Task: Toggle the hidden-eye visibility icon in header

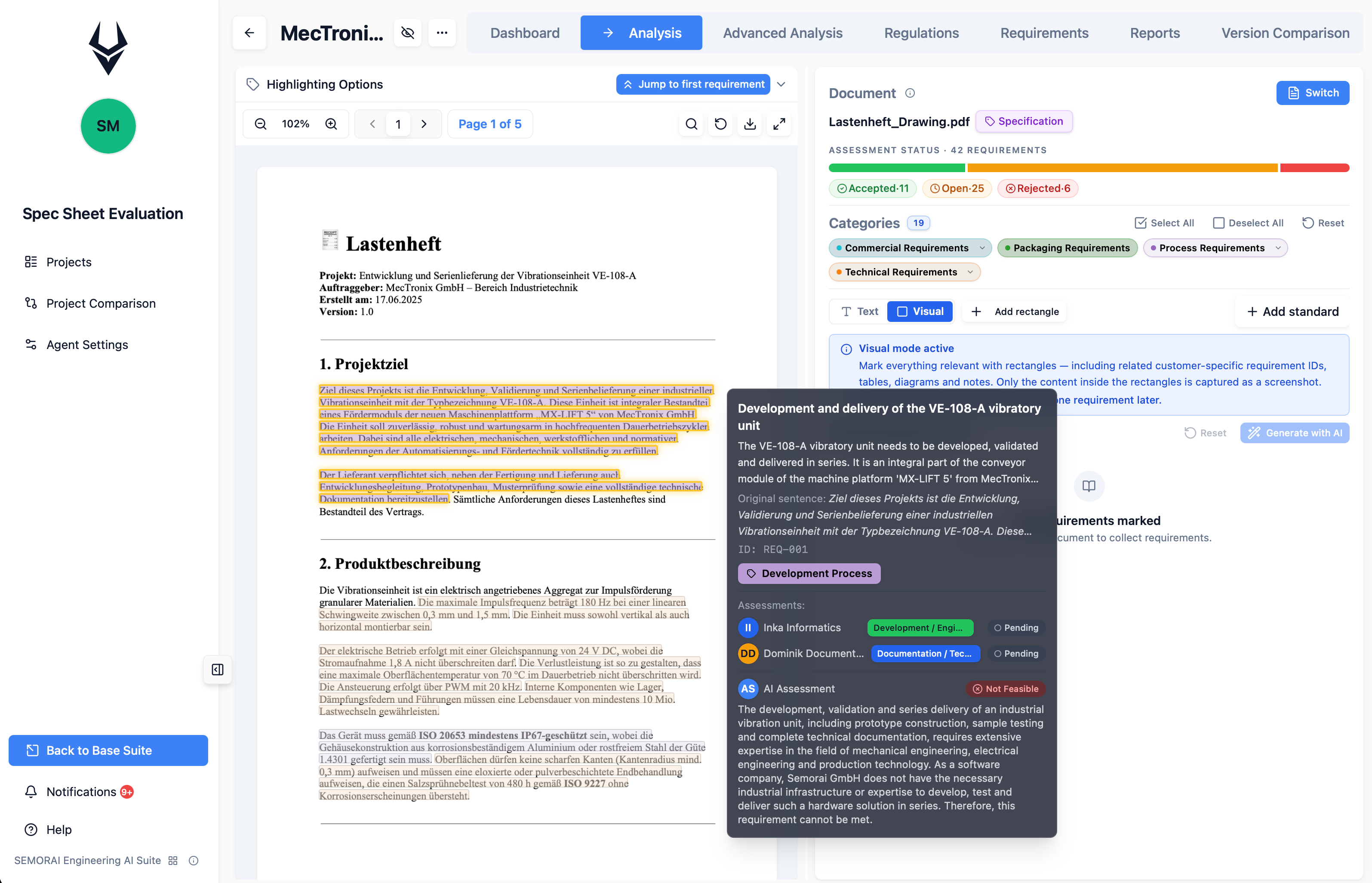Action: 407,33
